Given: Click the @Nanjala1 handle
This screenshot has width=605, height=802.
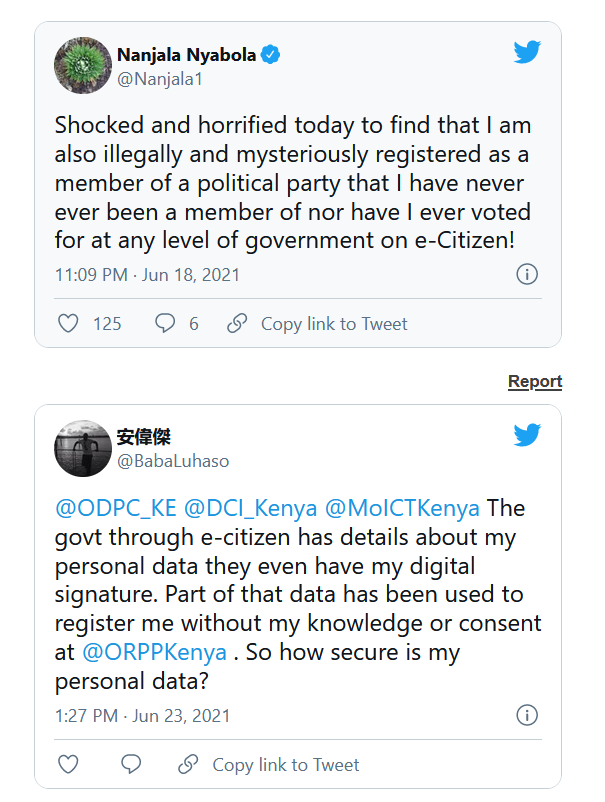Looking at the screenshot, I should (160, 79).
